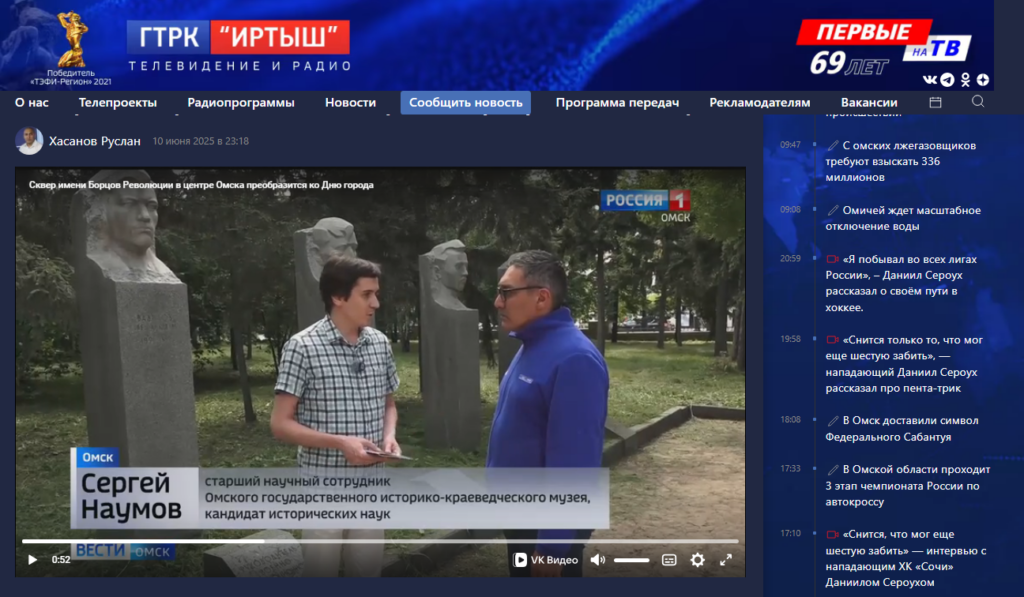Viewport: 1024px width, 597px height.
Task: Open the Odnoklassniki social icon
Action: tap(965, 80)
